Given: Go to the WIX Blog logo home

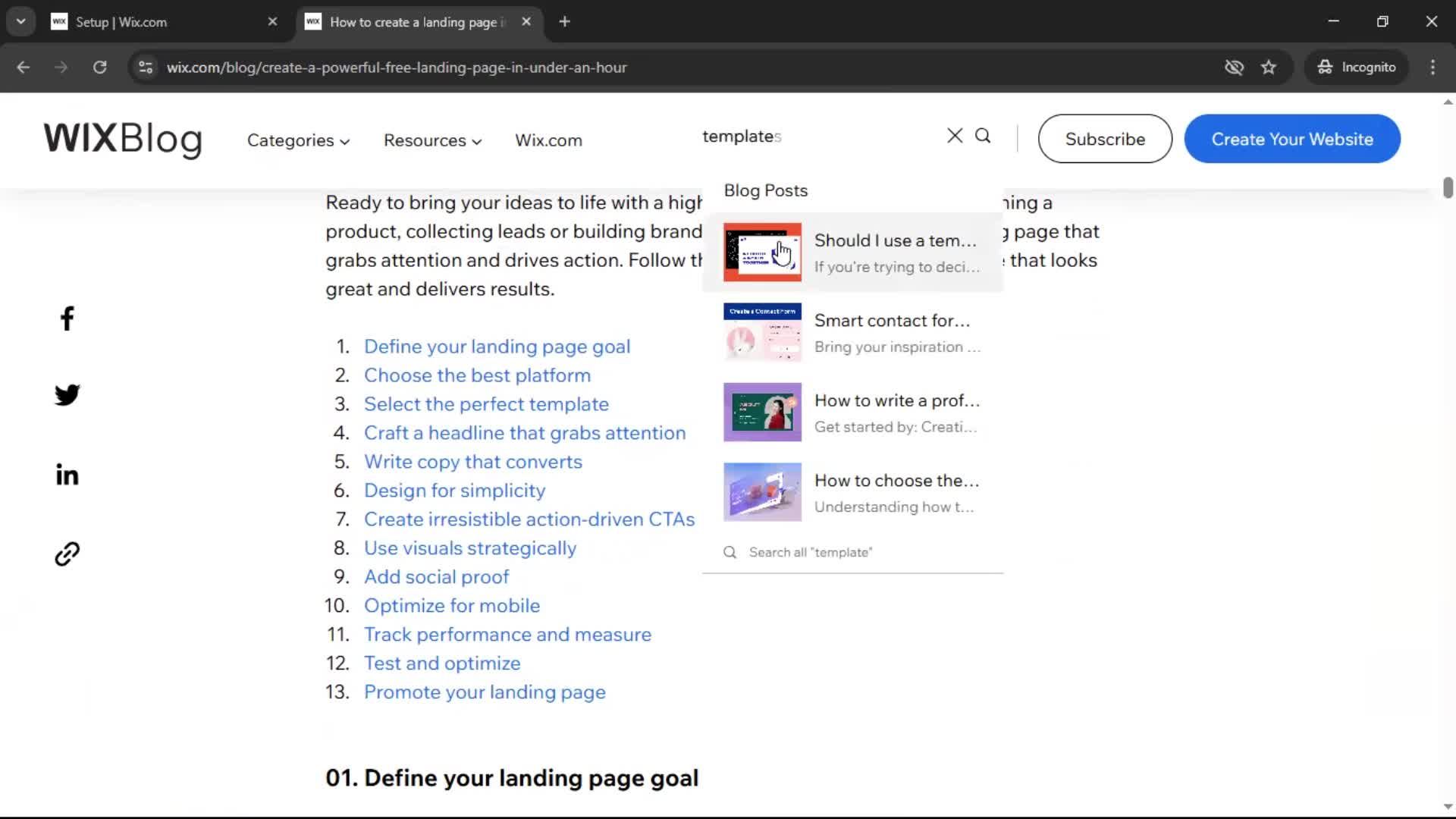Looking at the screenshot, I should pyautogui.click(x=123, y=140).
